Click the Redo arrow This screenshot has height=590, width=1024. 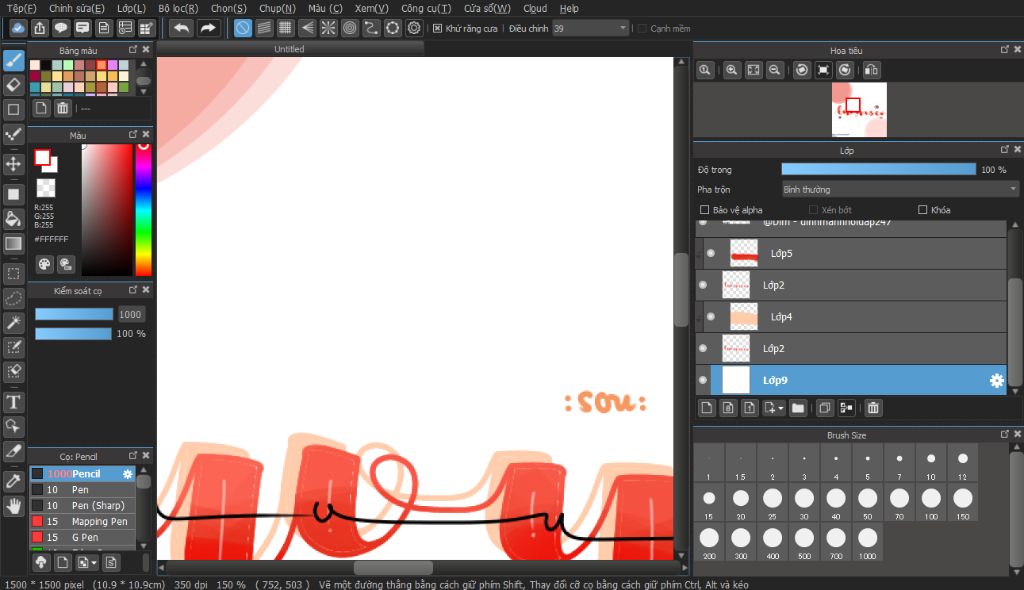[x=208, y=28]
